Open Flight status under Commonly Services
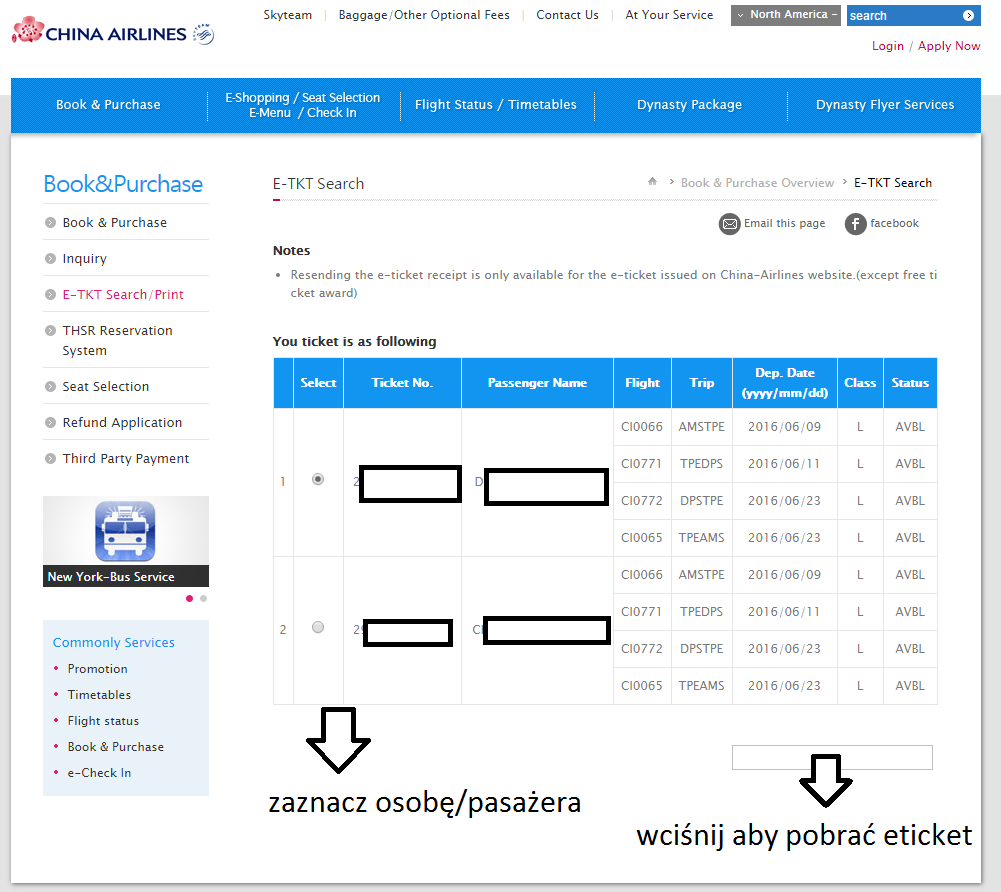The height and width of the screenshot is (892, 1001). (x=103, y=721)
